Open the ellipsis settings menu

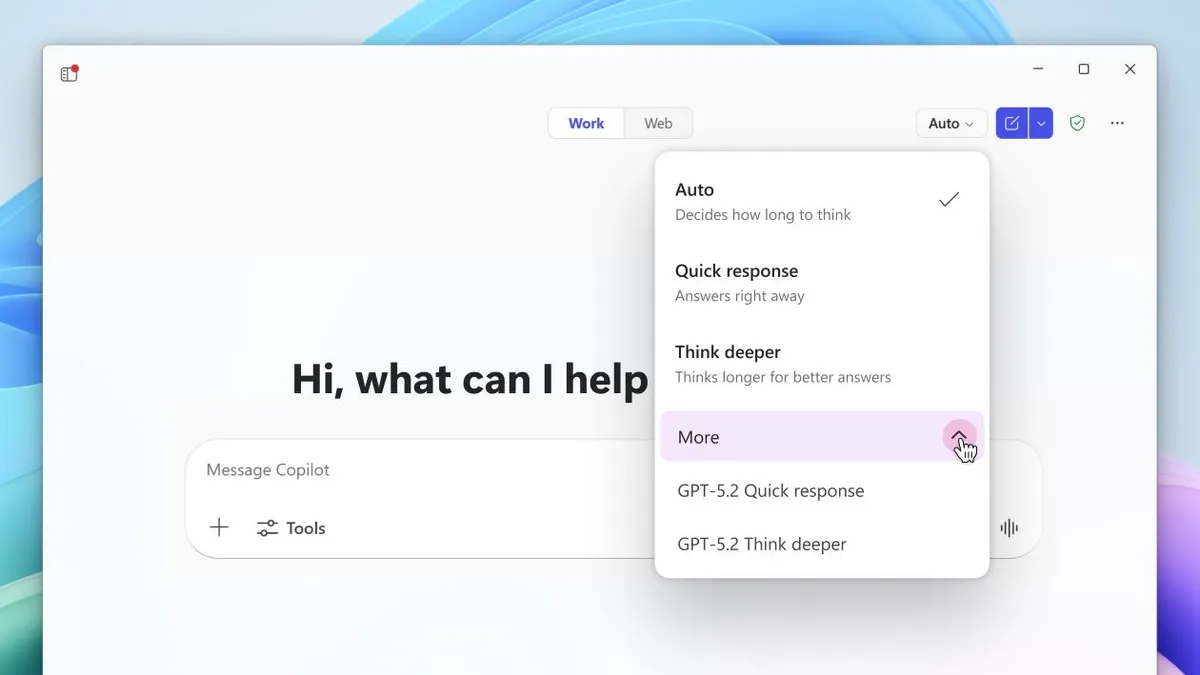pos(1117,122)
